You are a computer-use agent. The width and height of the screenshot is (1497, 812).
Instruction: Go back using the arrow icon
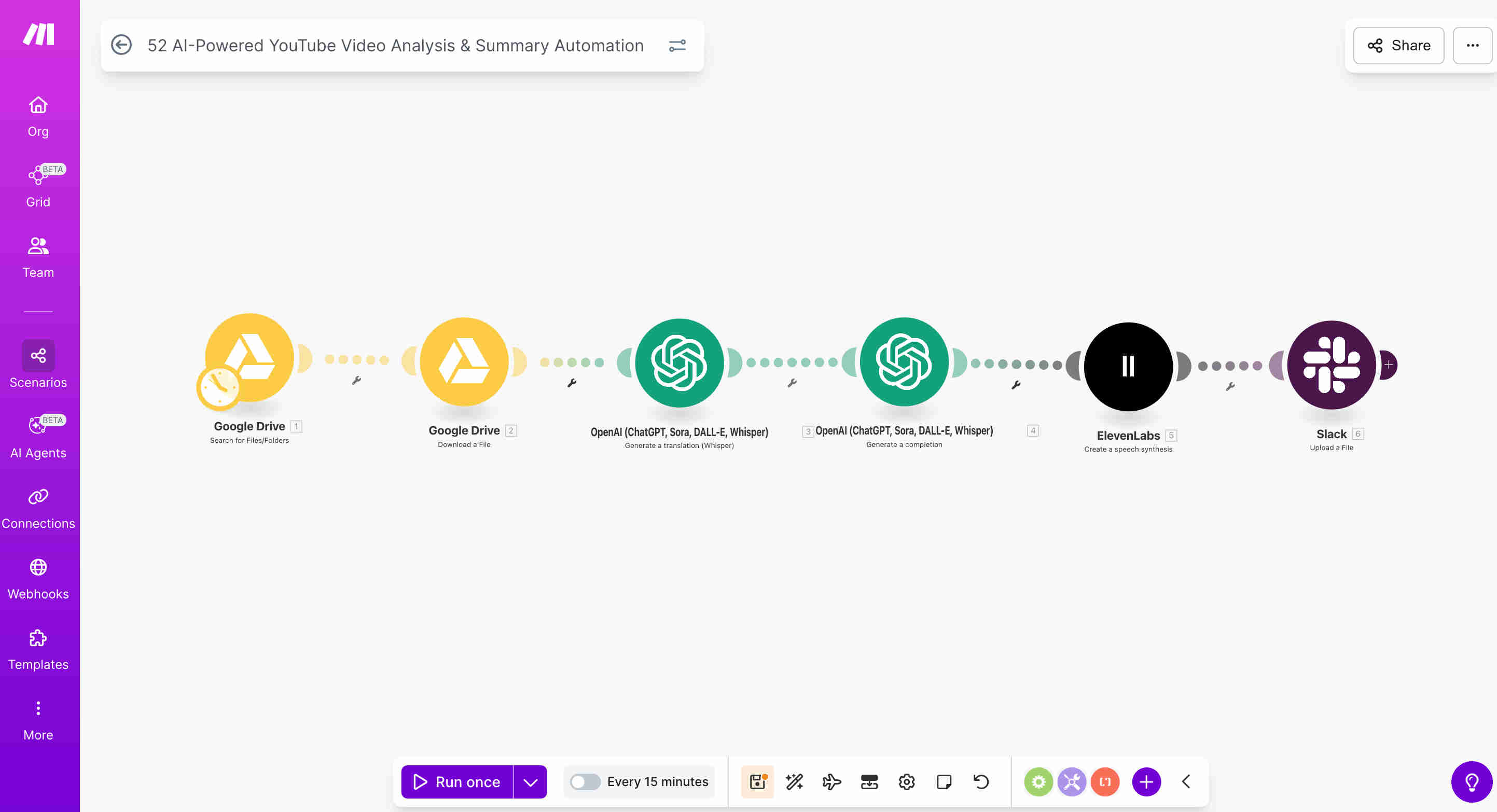[121, 45]
